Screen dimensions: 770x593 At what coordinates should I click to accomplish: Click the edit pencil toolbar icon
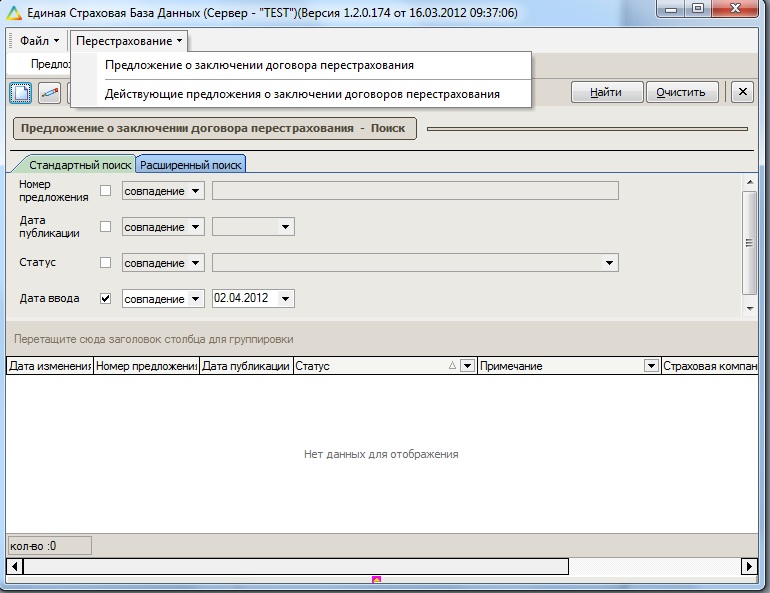(x=49, y=93)
